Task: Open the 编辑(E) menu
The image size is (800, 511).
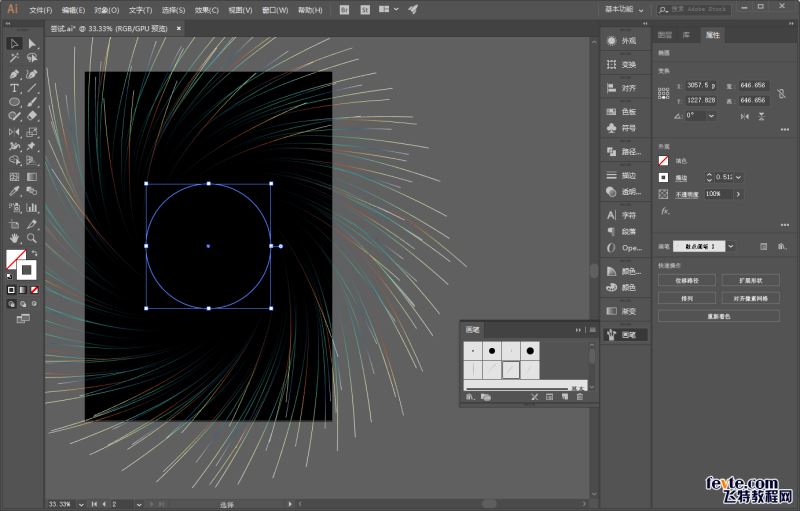Action: click(73, 10)
